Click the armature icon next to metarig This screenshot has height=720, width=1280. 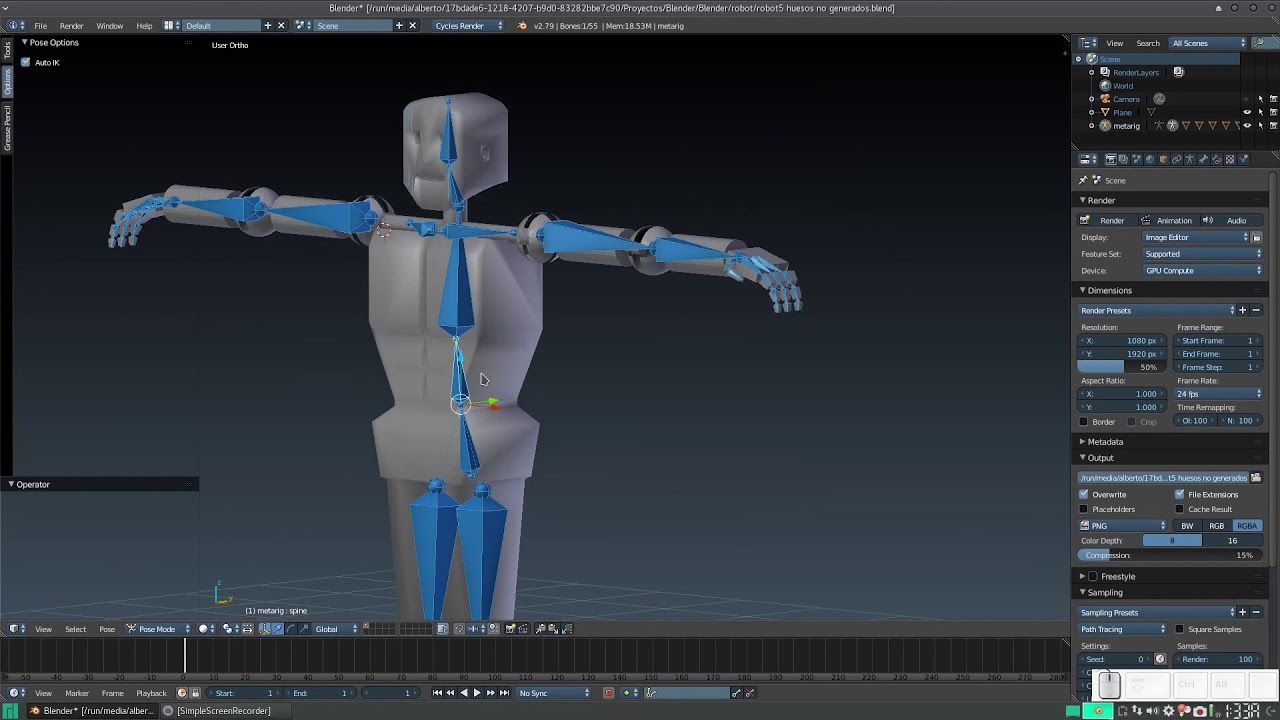1105,126
